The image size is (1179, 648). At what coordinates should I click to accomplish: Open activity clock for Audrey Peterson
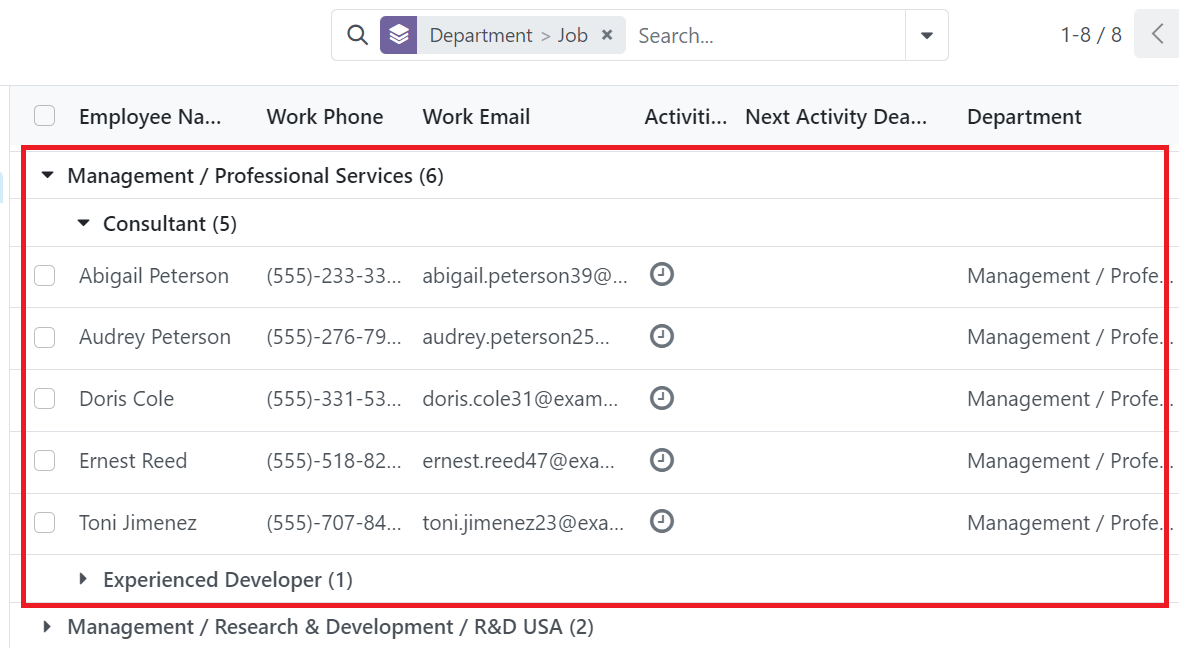click(x=662, y=336)
